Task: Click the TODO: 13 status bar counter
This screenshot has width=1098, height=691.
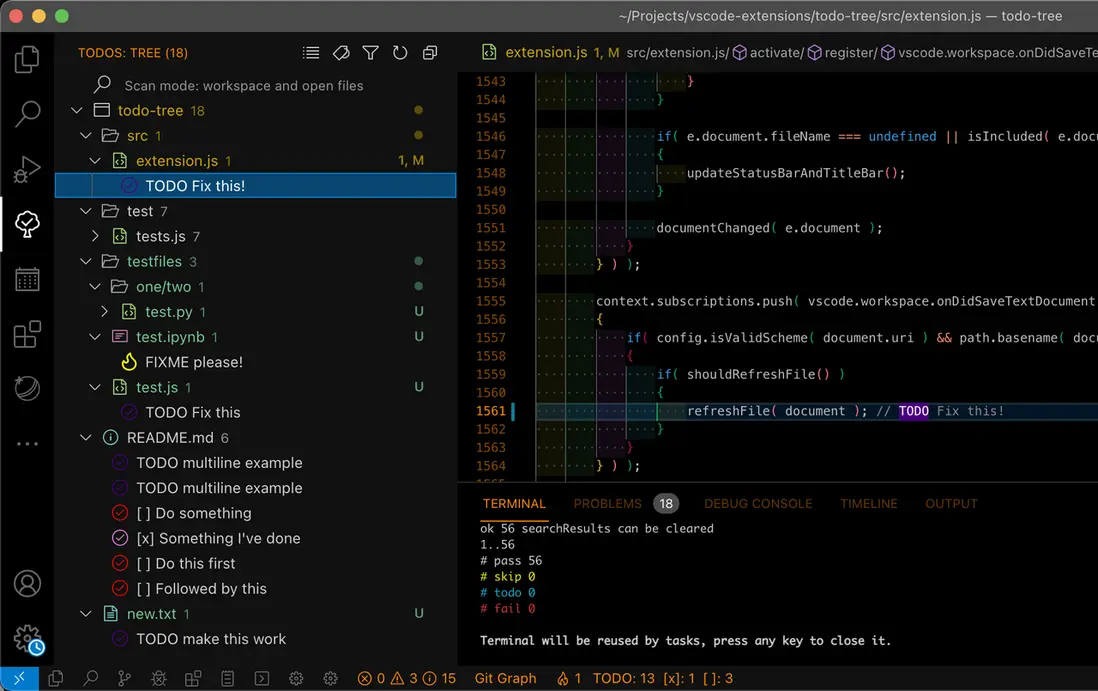Action: point(624,678)
